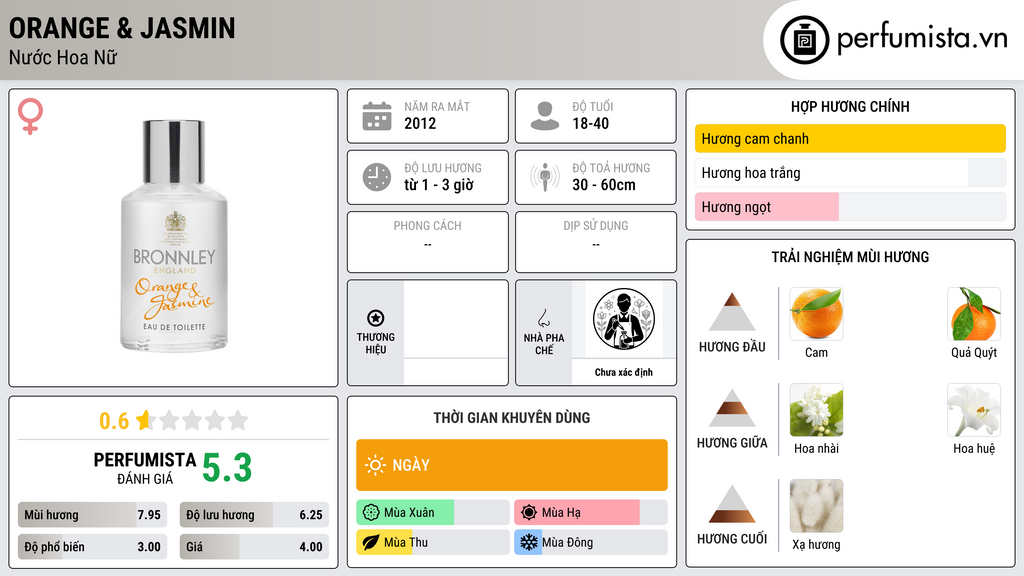Click the yellow rating star
The image size is (1024, 576).
(x=144, y=420)
